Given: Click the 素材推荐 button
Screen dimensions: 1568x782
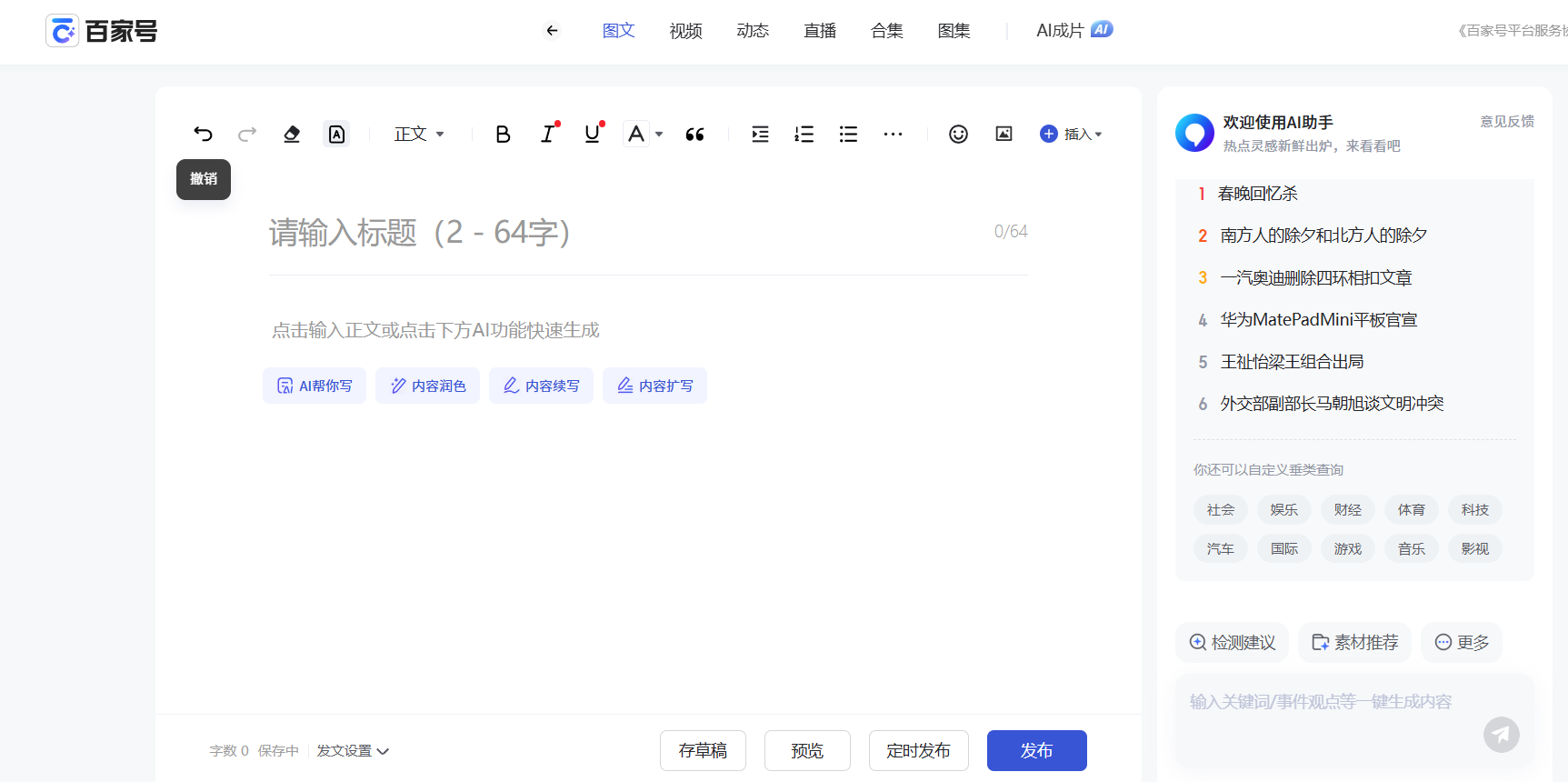Looking at the screenshot, I should 1354,643.
